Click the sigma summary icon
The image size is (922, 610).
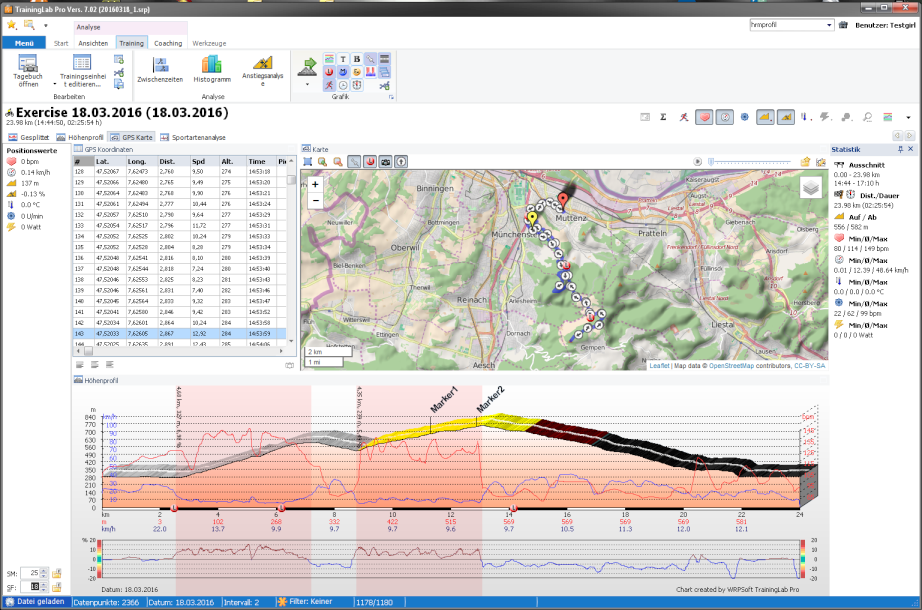click(663, 117)
